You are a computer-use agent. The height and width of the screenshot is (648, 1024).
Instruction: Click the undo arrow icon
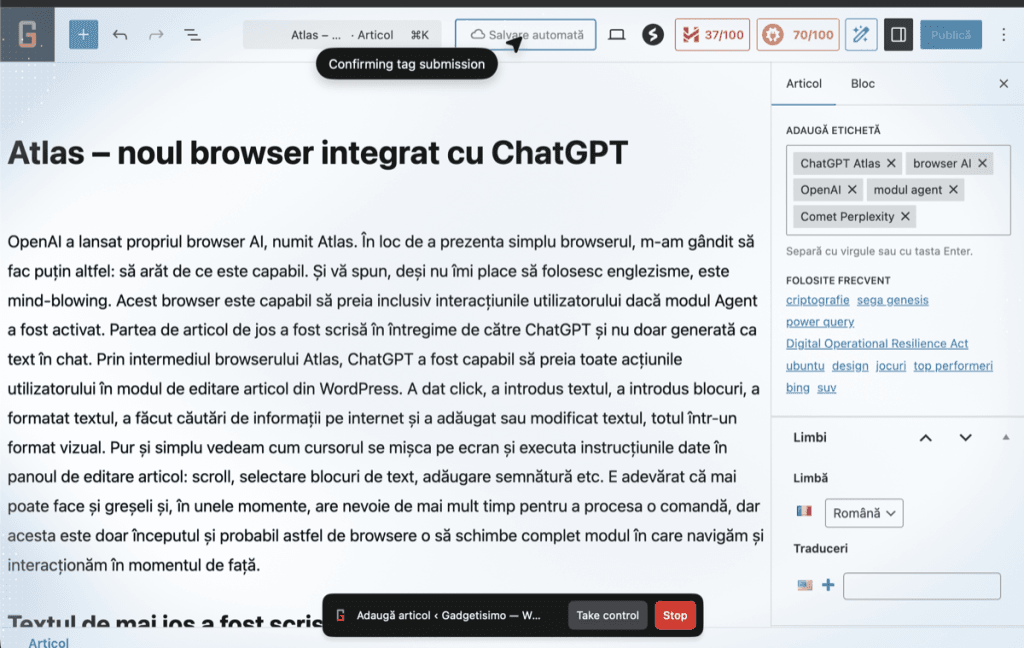pyautogui.click(x=120, y=35)
